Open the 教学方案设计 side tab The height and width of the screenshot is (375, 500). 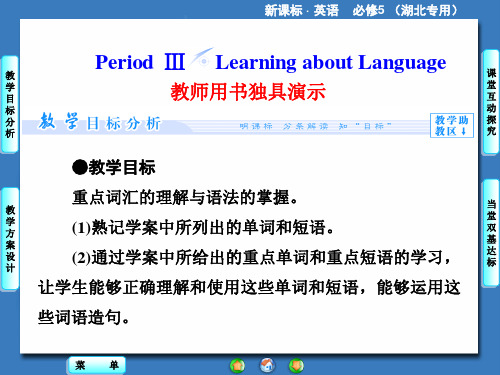pos(10,239)
